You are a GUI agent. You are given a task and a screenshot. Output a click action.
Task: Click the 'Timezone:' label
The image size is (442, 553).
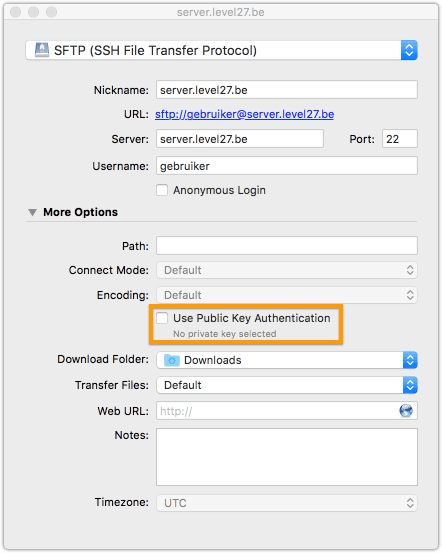pyautogui.click(x=122, y=502)
